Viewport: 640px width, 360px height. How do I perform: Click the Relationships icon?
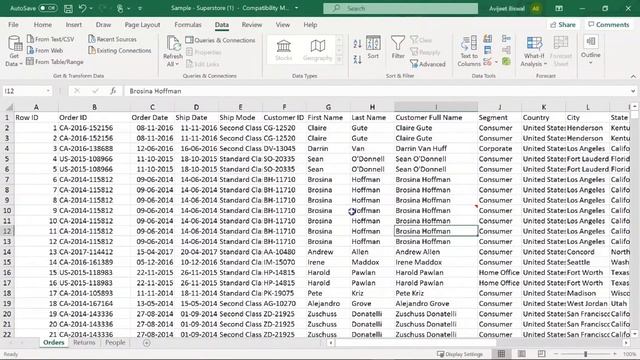pos(507,51)
